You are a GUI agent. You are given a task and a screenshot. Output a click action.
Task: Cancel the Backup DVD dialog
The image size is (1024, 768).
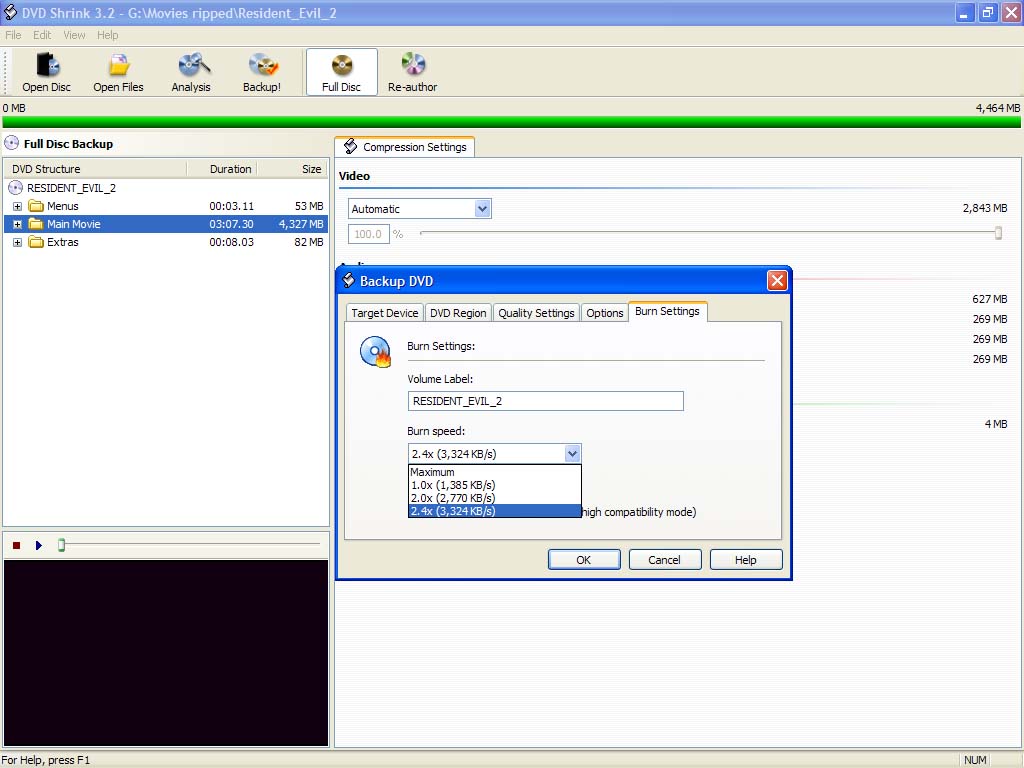665,560
